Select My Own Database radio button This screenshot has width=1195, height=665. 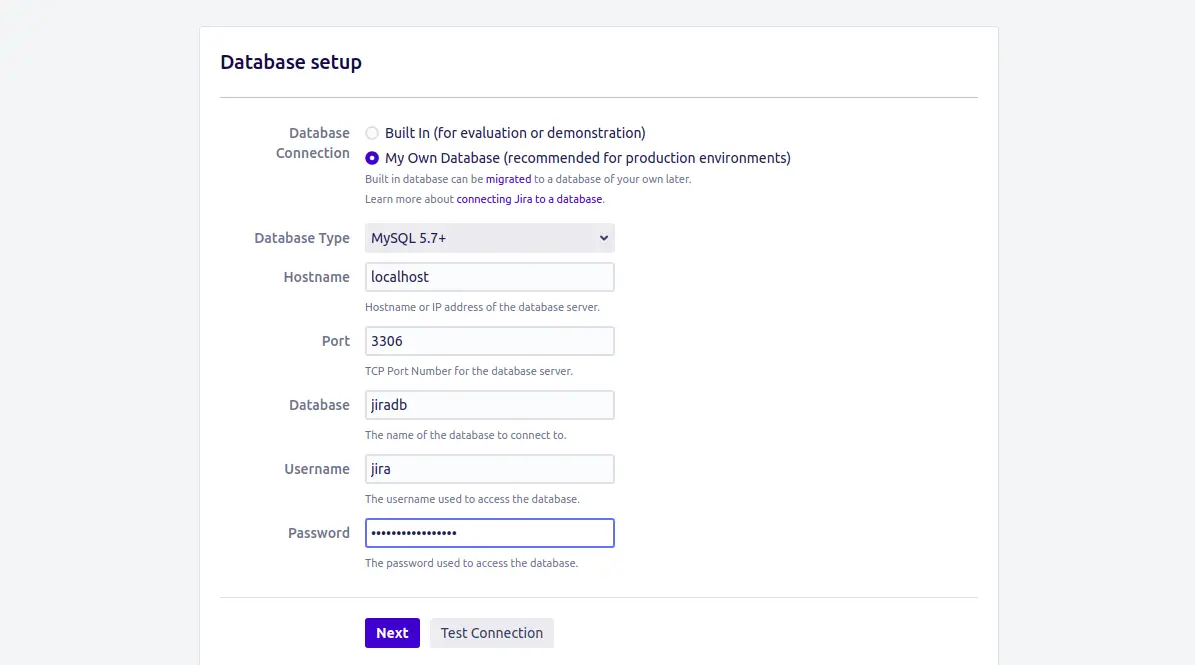(x=372, y=158)
